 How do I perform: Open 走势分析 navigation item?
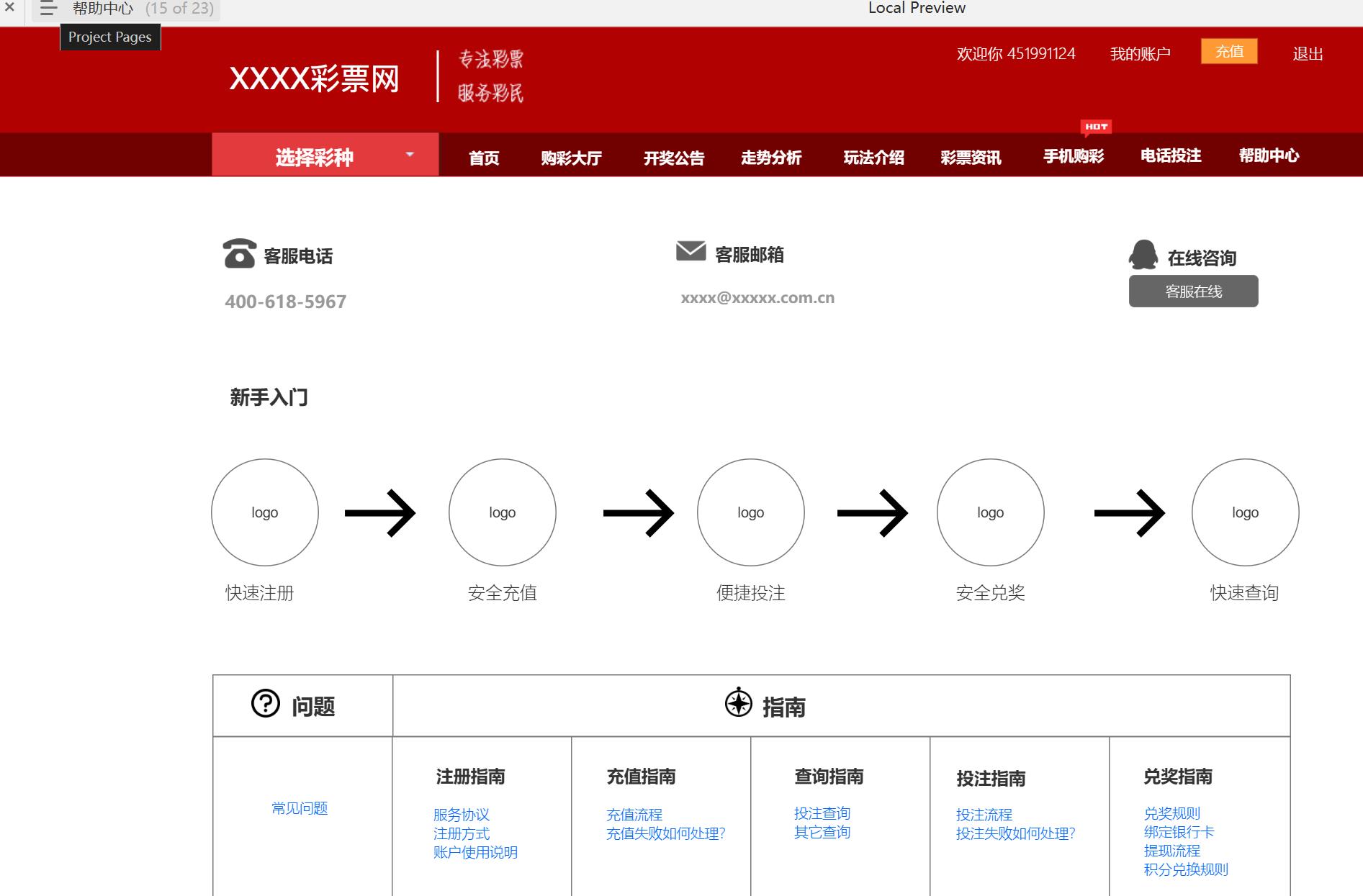point(771,157)
